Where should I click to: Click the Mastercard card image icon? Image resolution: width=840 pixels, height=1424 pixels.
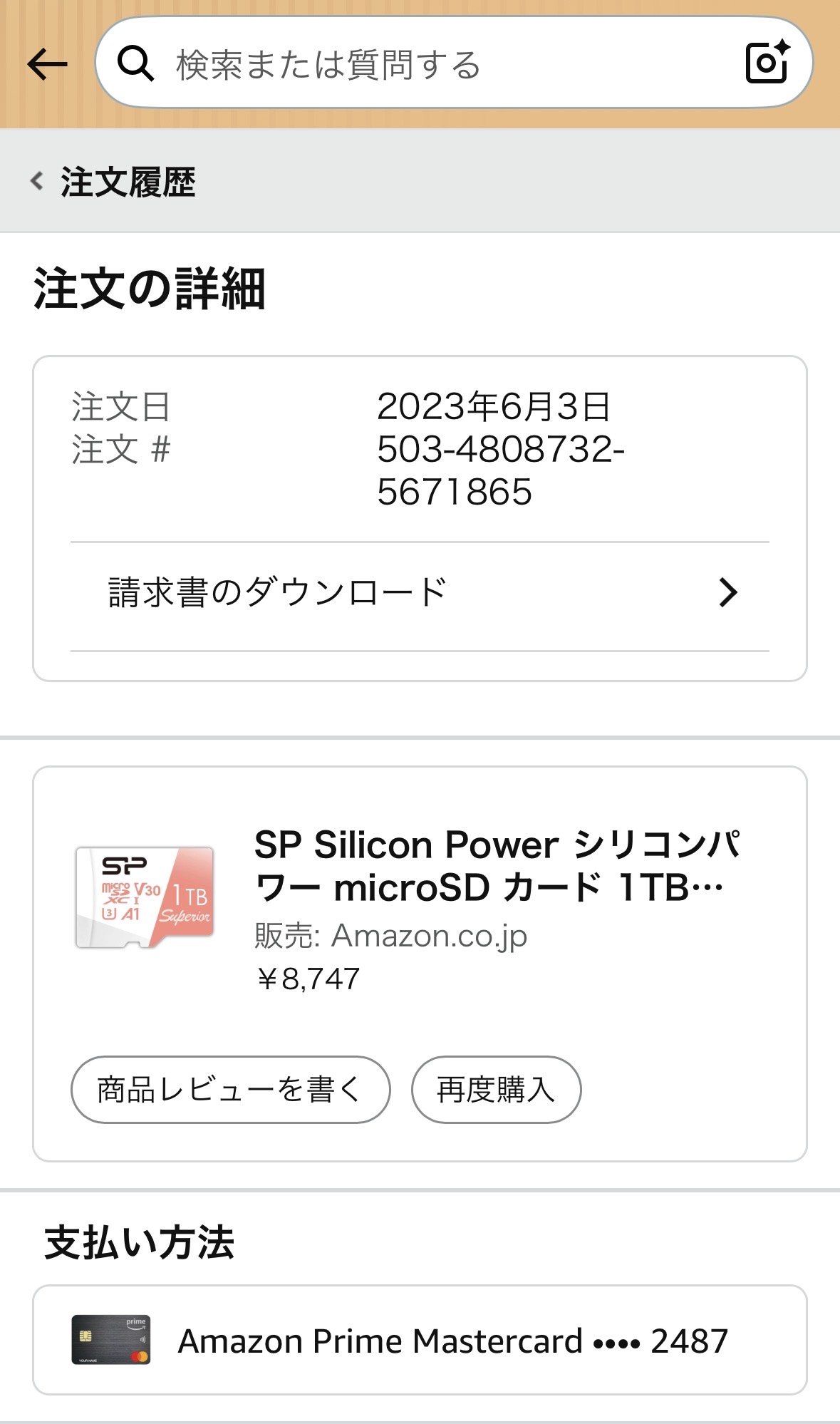click(111, 1340)
